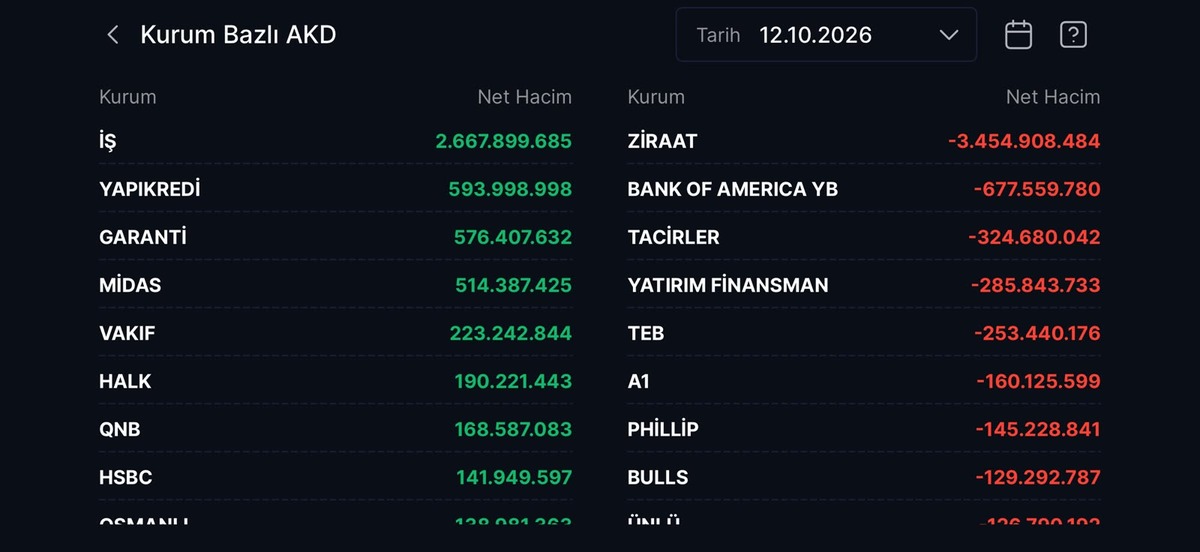Select the YATIRIM FİNANSMAN row
The height and width of the screenshot is (552, 1200).
pyautogui.click(x=864, y=285)
